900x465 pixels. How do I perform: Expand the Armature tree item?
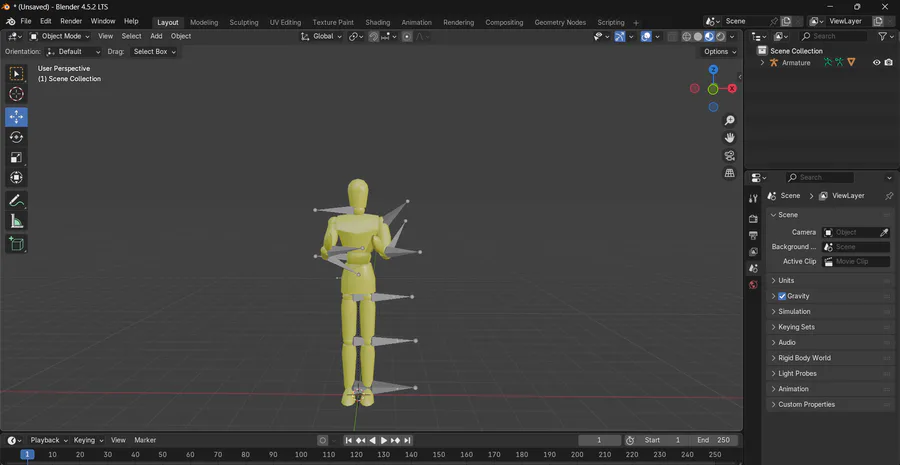pyautogui.click(x=762, y=63)
